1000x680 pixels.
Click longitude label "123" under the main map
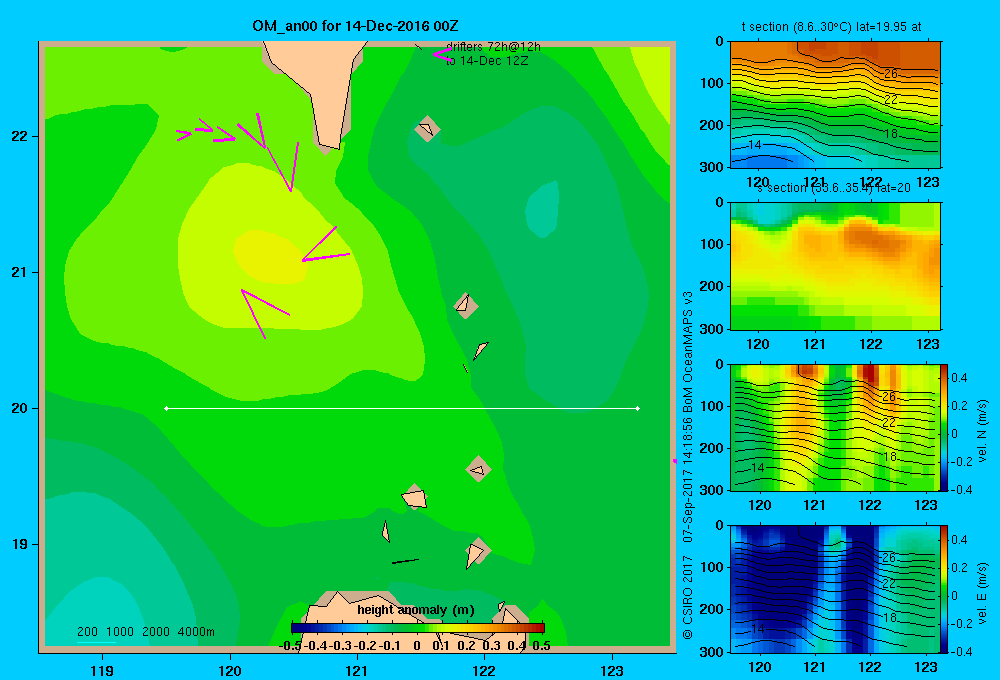[612, 670]
